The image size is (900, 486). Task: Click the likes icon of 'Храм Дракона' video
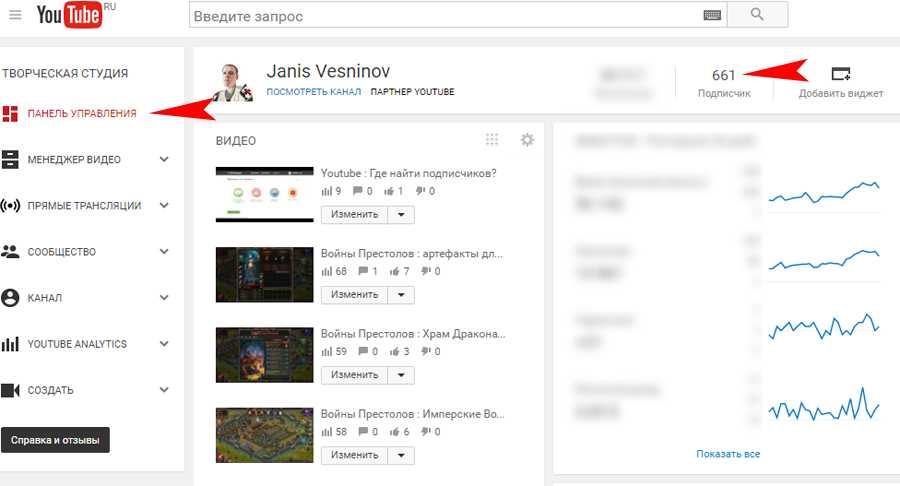click(395, 352)
